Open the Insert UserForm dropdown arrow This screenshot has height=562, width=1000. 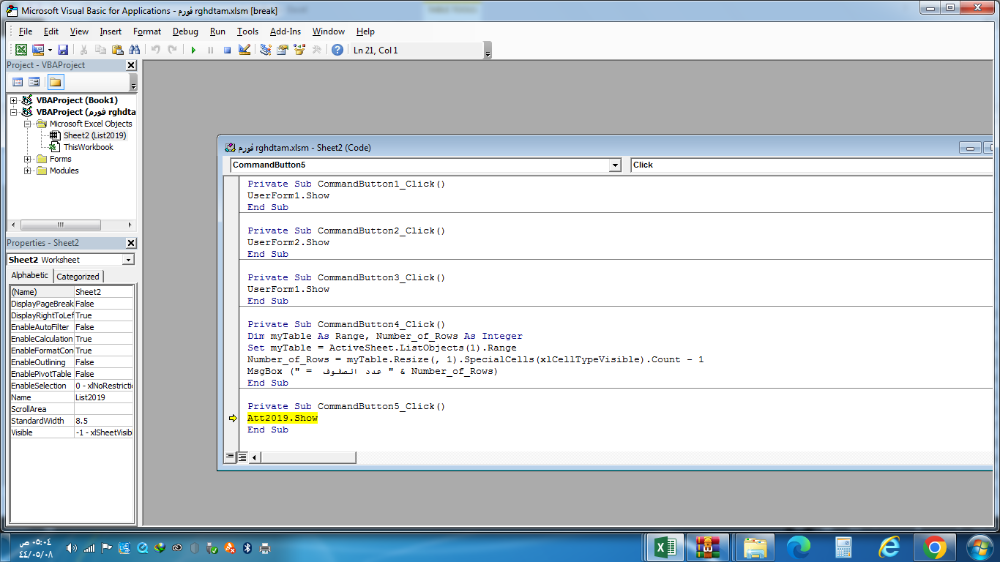(x=49, y=50)
